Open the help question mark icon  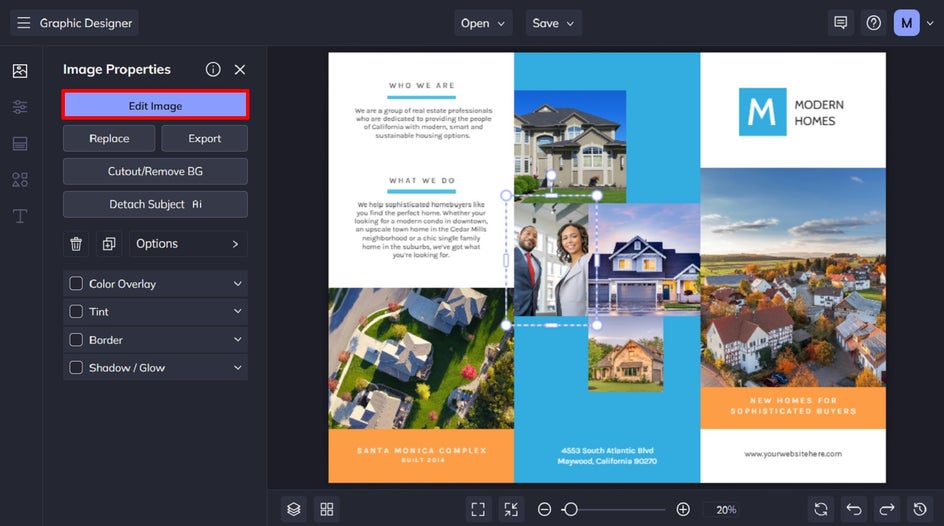coord(874,23)
